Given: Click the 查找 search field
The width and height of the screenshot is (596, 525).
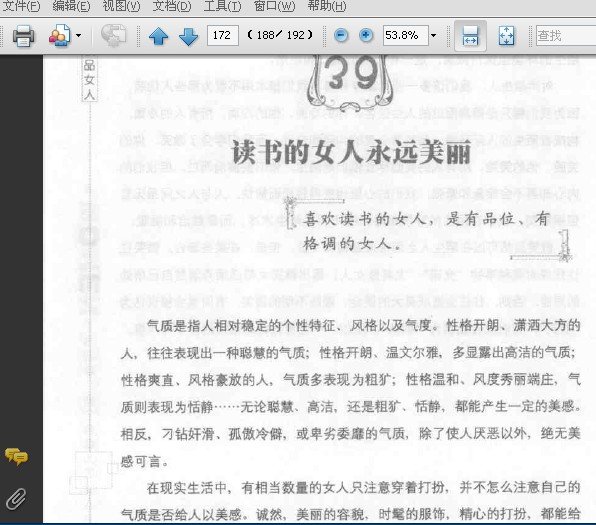Looking at the screenshot, I should [x=566, y=36].
